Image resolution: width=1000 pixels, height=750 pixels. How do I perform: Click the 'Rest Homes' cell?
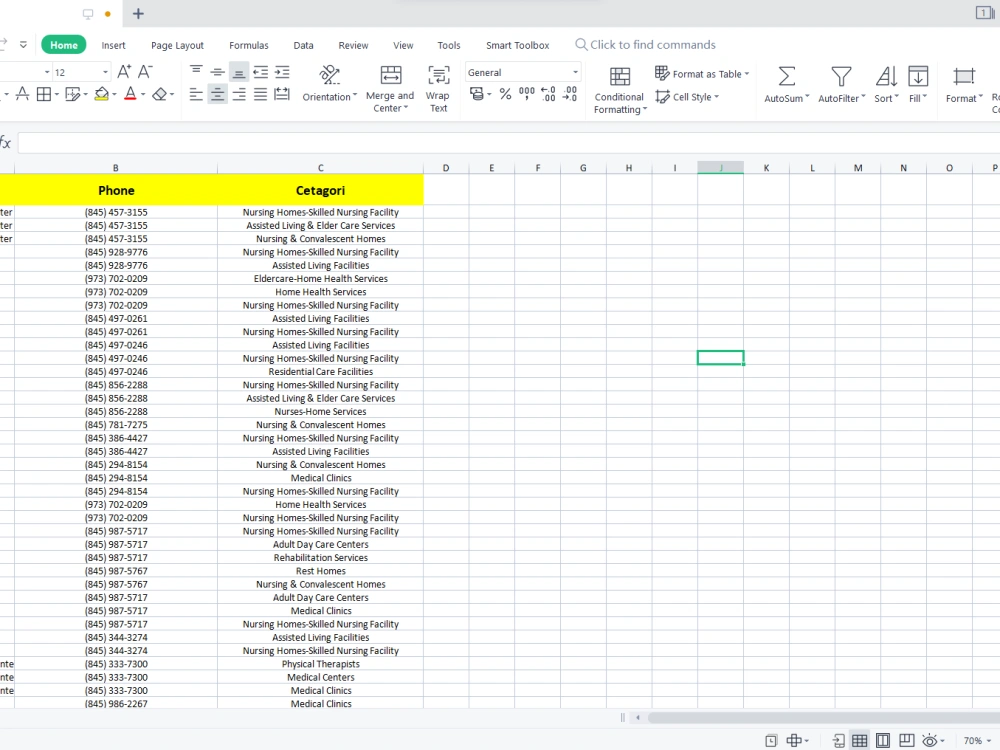click(320, 571)
